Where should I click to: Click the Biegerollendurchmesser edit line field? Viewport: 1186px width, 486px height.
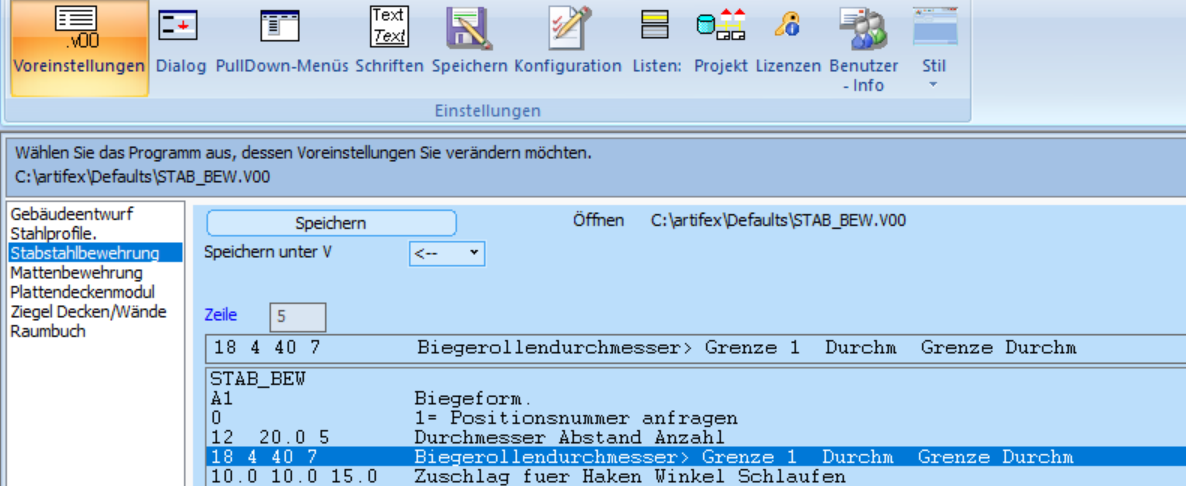pos(692,349)
